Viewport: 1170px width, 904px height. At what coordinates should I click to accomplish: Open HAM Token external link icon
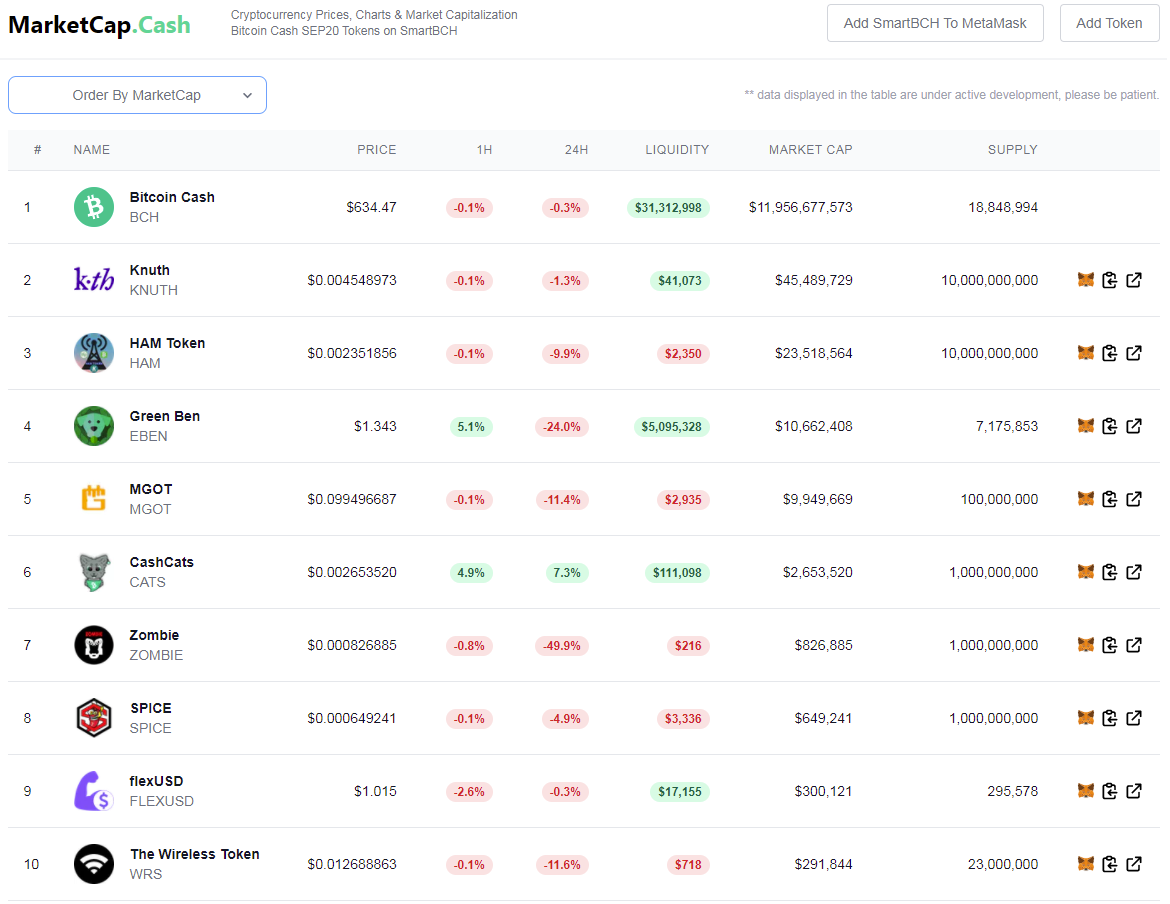pyautogui.click(x=1134, y=354)
